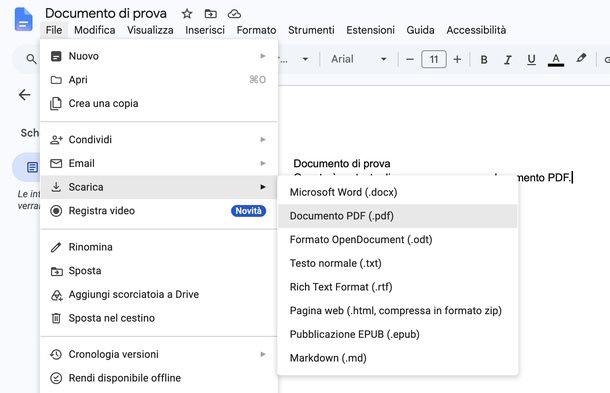
Task: Open the Estensioni menu
Action: pyautogui.click(x=370, y=30)
